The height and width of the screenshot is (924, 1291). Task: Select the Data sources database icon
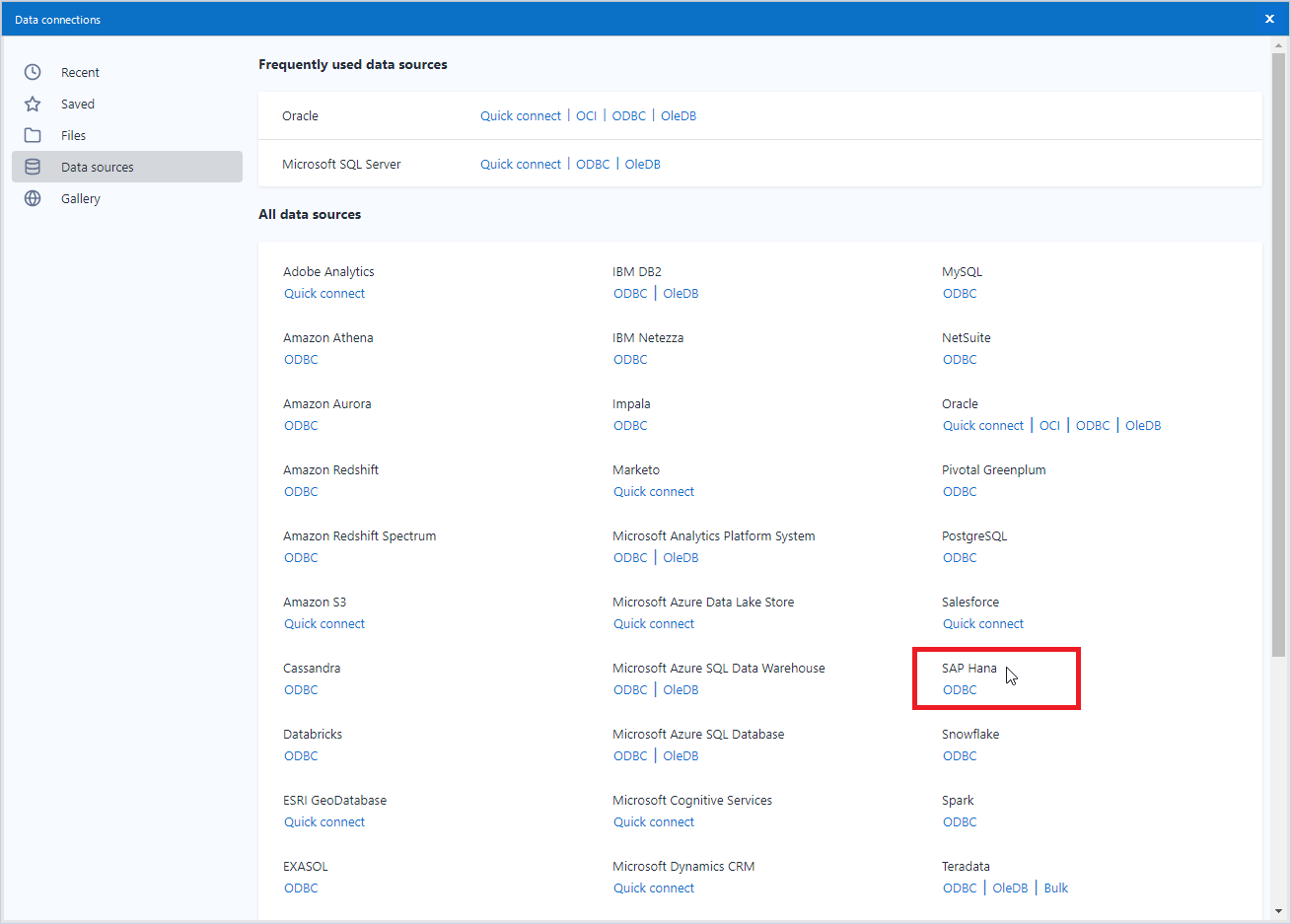[x=33, y=167]
